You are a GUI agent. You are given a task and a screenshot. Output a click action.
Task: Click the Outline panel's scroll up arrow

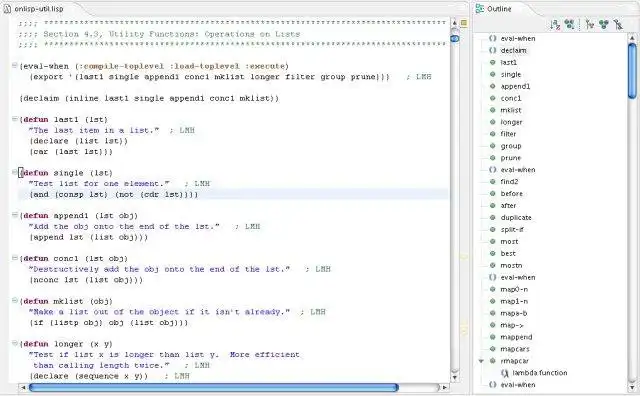pos(632,38)
